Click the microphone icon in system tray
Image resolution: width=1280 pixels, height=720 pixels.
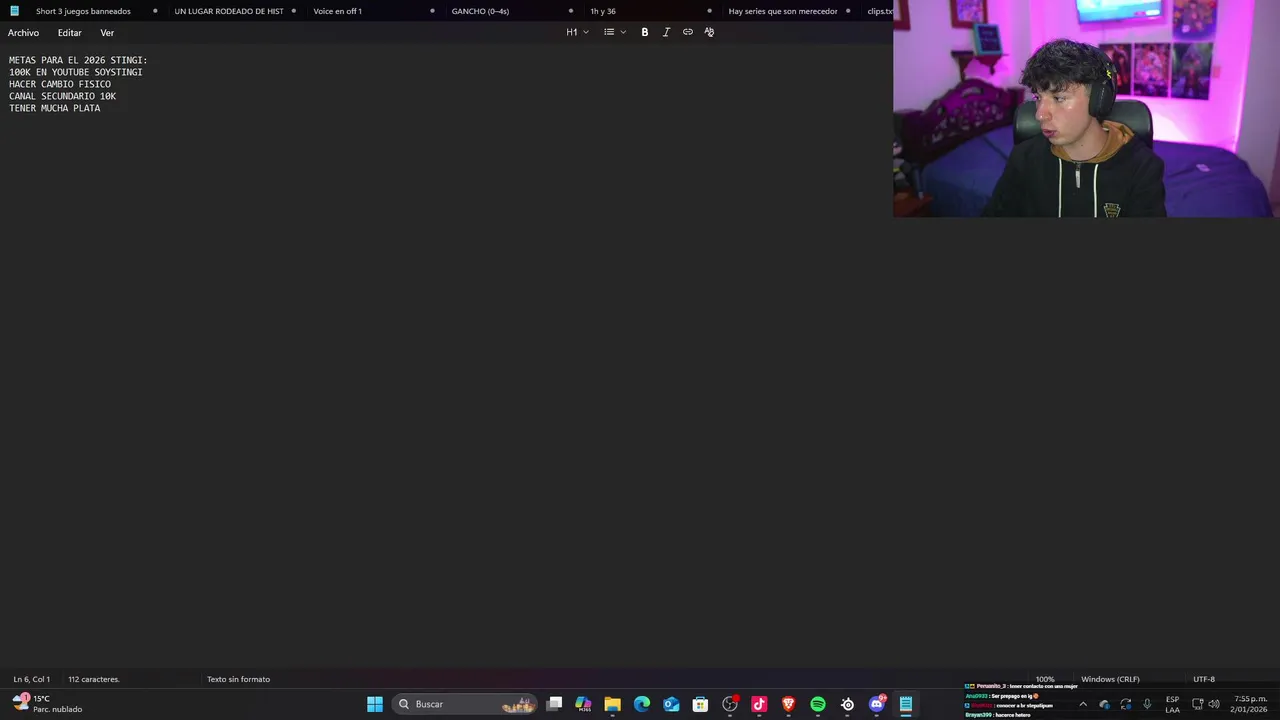(x=1147, y=704)
